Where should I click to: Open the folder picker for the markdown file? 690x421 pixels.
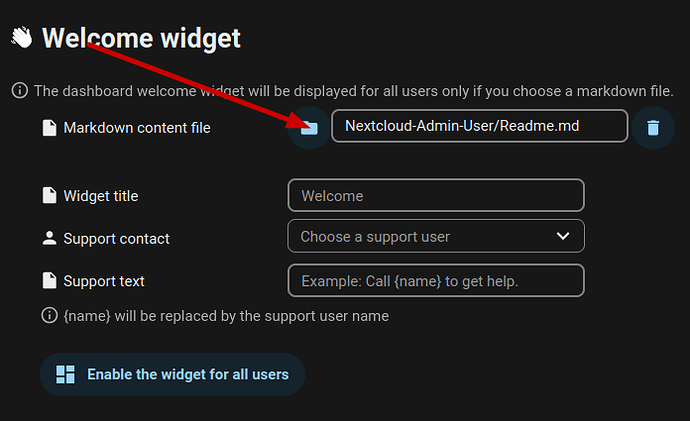pyautogui.click(x=309, y=127)
